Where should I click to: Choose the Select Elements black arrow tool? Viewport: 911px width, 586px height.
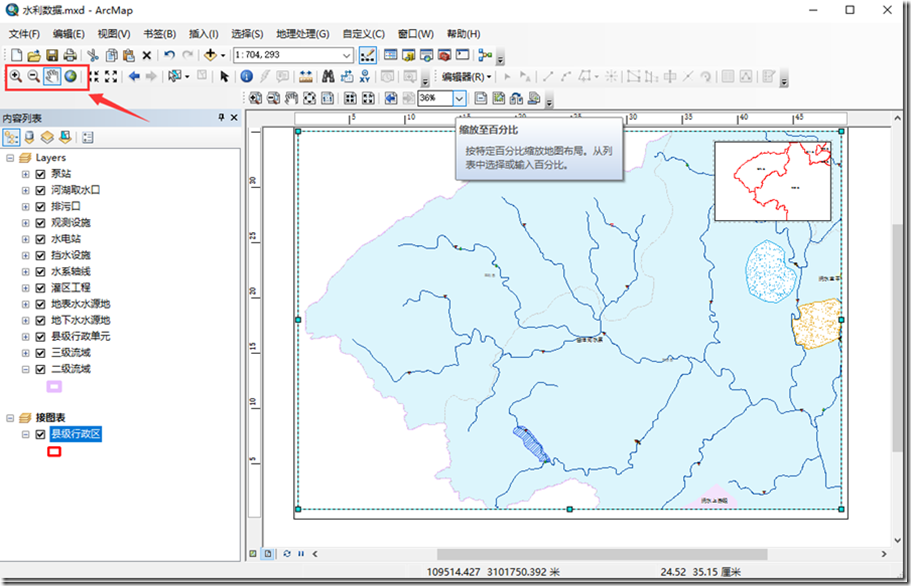[x=224, y=76]
